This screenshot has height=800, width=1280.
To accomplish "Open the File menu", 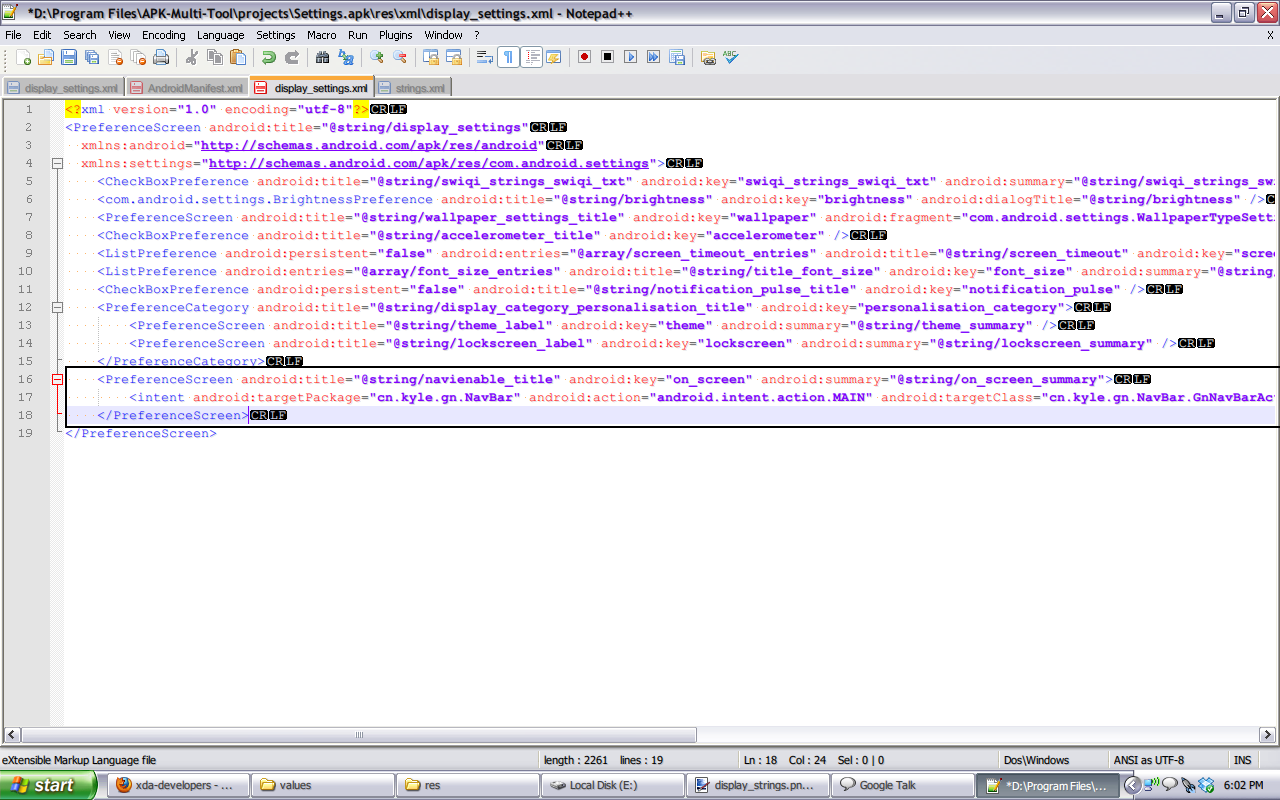I will coord(13,35).
